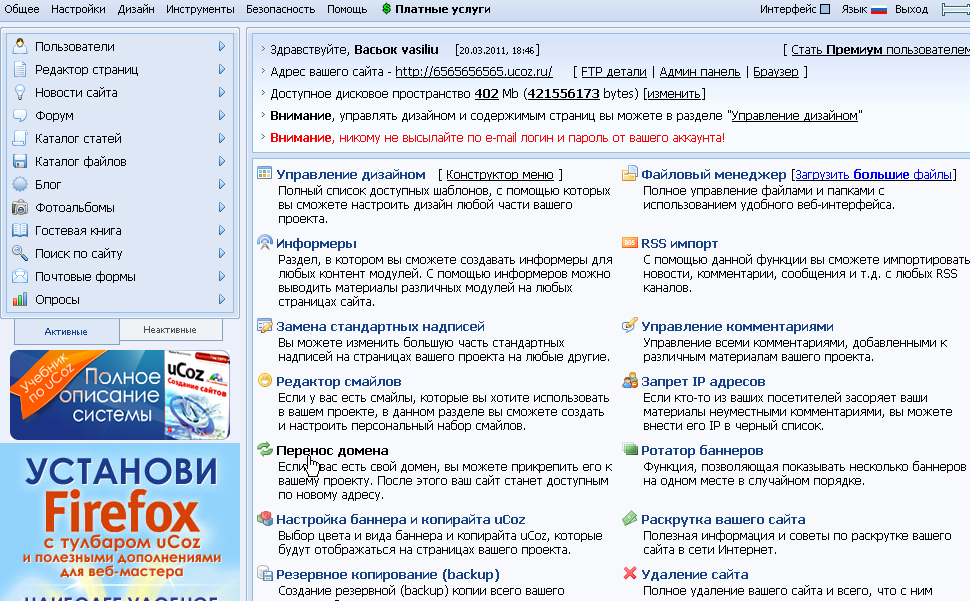Click the Фотоальбомы camera icon in sidebar
Viewport: 970px width, 601px height.
[x=20, y=208]
